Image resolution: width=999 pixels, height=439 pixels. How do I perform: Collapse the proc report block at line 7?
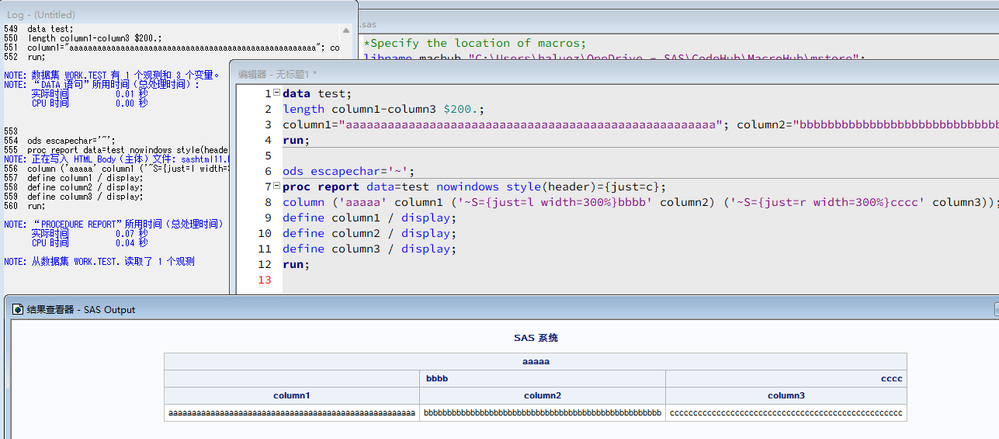click(276, 186)
